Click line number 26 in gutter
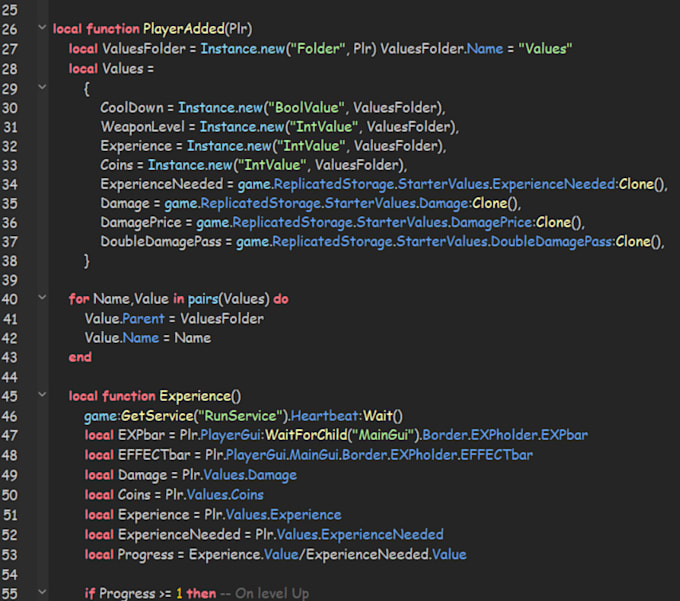The image size is (680, 601). [10, 29]
